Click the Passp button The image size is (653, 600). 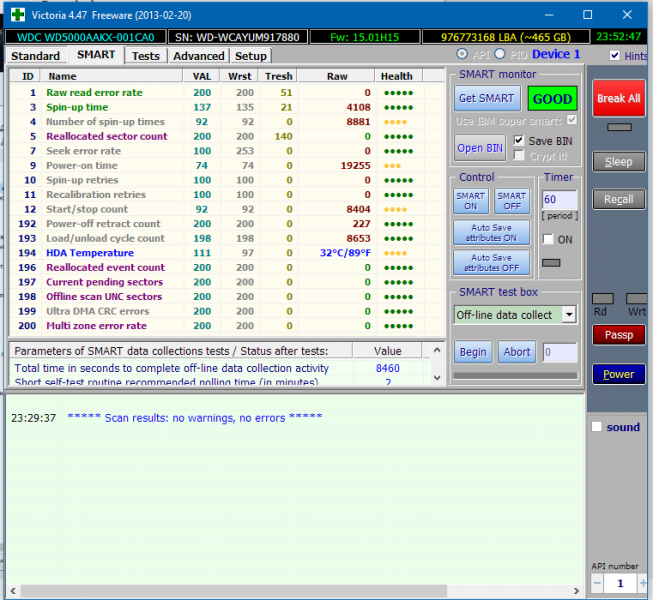[618, 335]
